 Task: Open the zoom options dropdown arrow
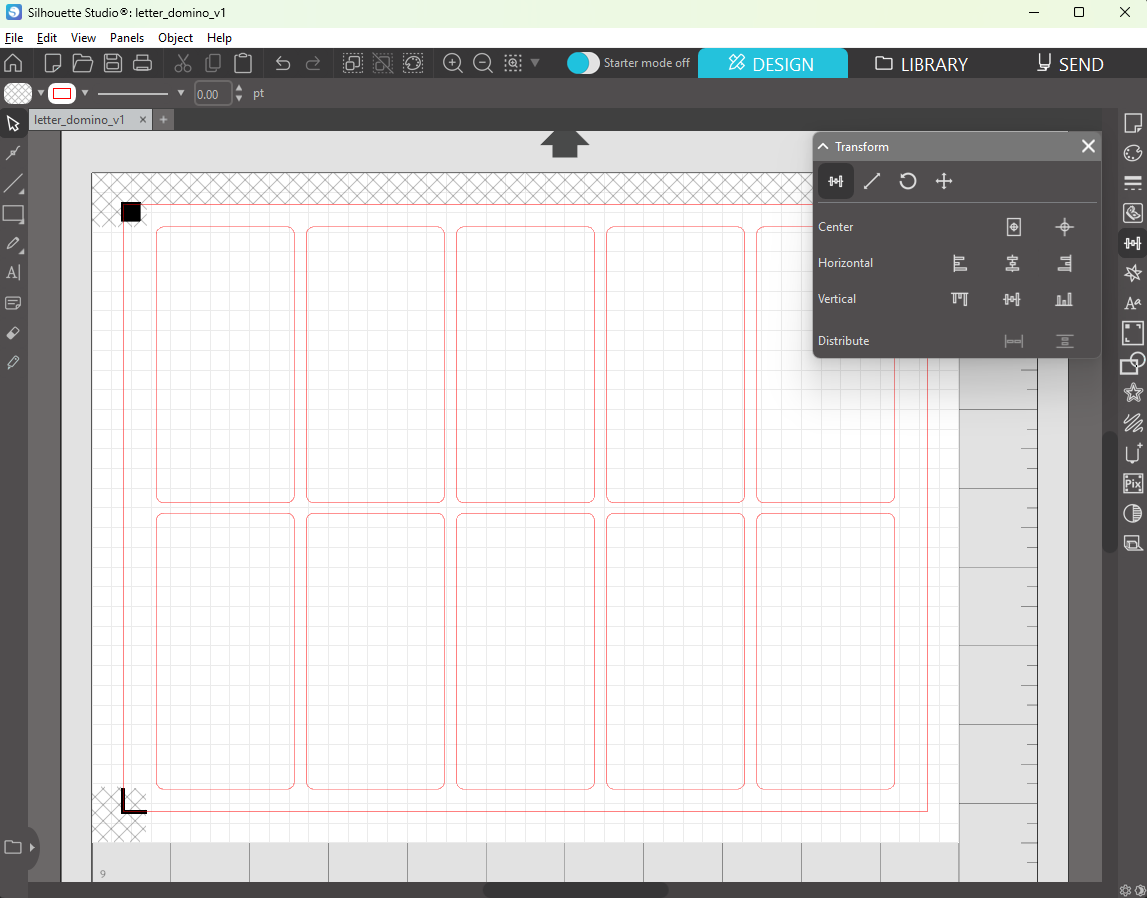coord(535,63)
